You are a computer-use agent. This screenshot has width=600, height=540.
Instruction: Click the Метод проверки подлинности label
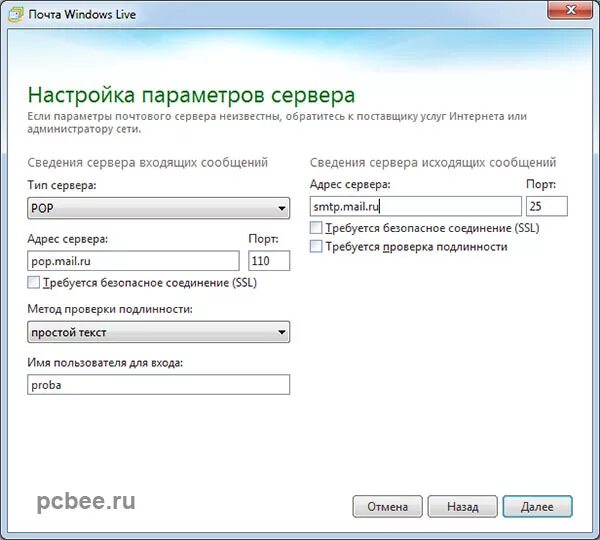click(x=110, y=309)
